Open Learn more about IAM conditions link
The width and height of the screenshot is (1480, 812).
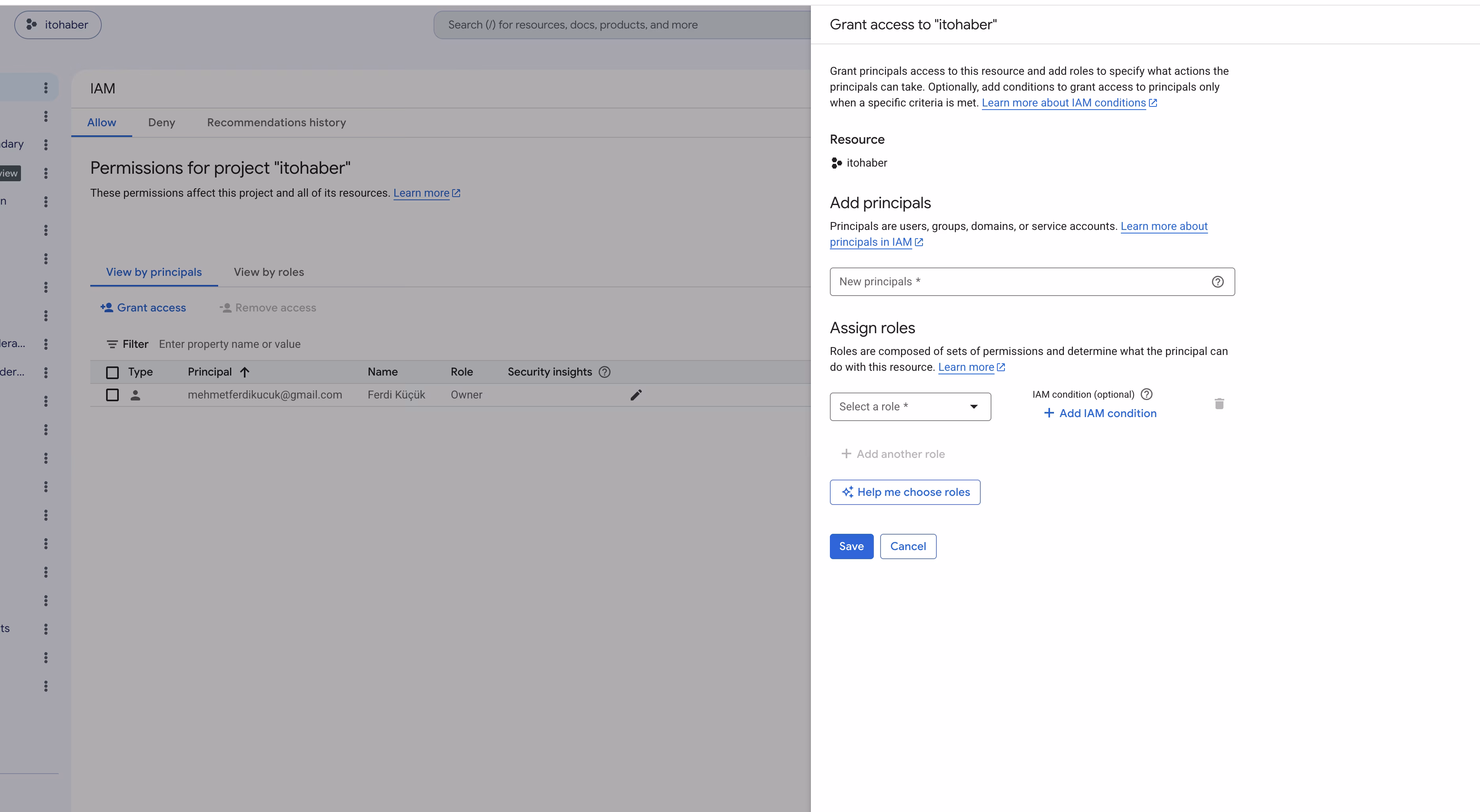(1069, 103)
